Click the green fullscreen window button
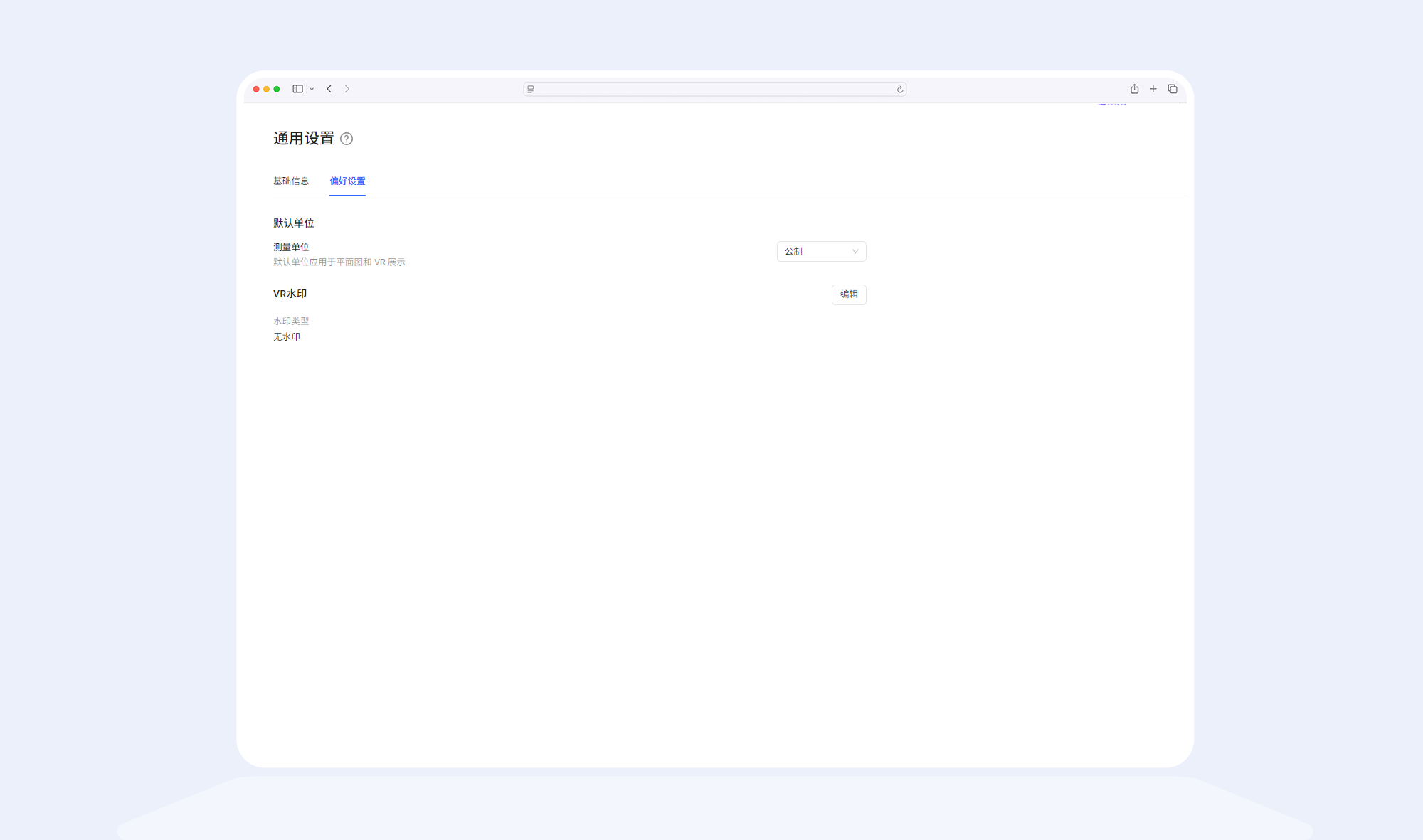The image size is (1423, 840). [277, 89]
